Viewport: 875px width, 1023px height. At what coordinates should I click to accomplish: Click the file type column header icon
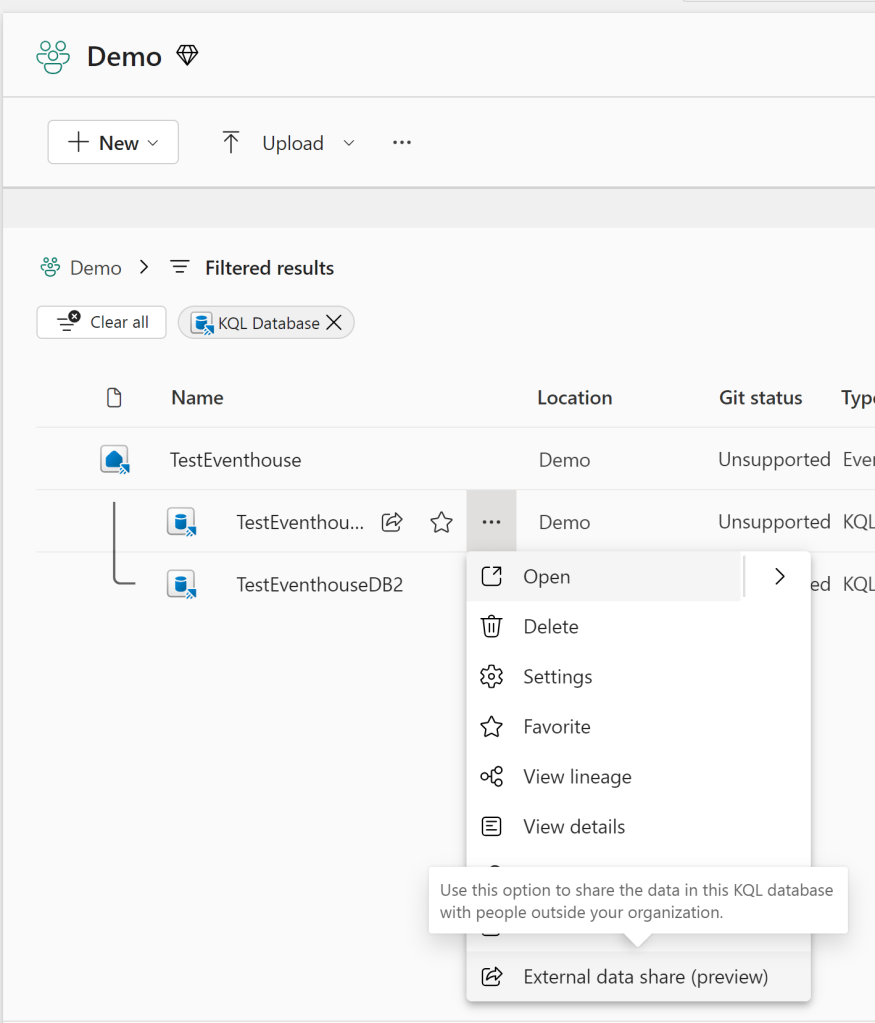[114, 398]
